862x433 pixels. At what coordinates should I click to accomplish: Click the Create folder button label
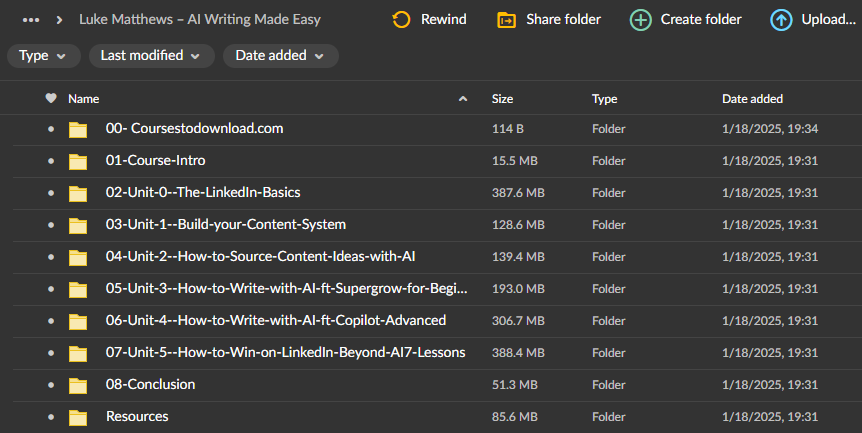point(701,19)
